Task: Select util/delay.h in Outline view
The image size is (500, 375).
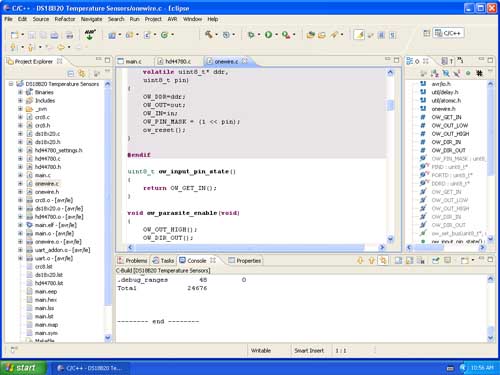Action: [445, 92]
